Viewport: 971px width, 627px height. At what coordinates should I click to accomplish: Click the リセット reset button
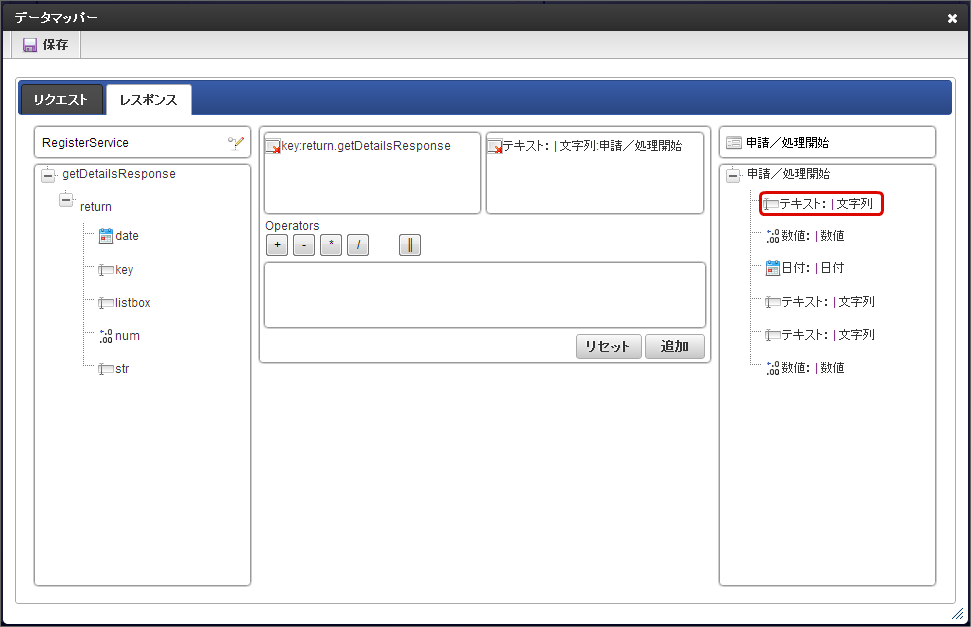(x=609, y=346)
